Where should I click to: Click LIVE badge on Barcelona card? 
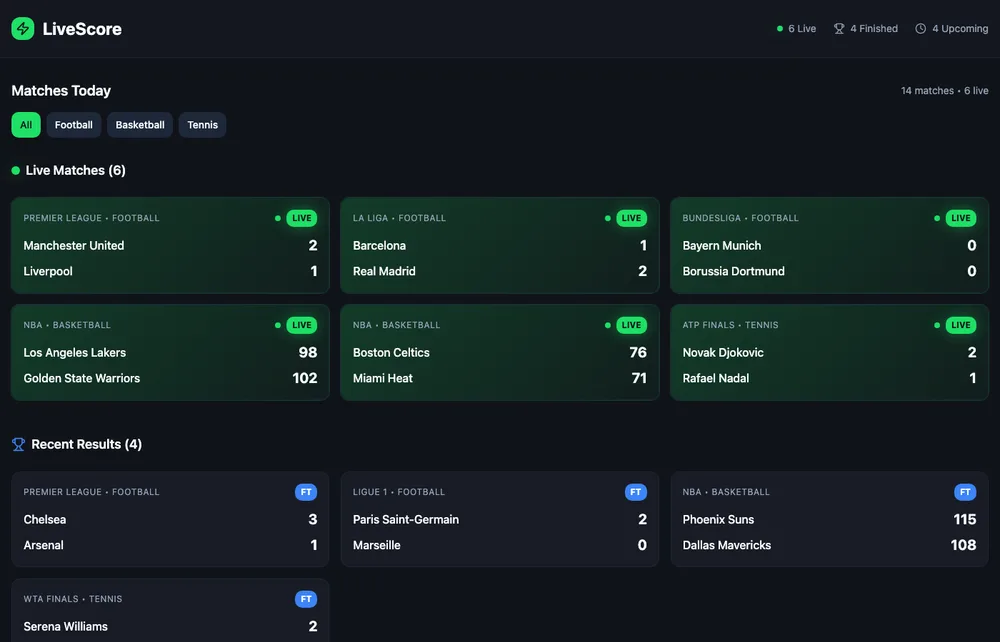[631, 218]
